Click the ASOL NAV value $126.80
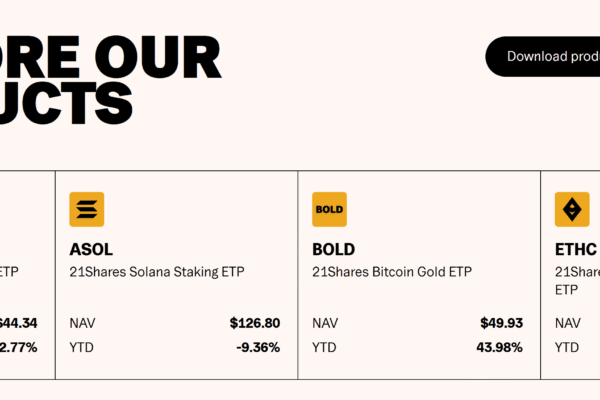 [x=254, y=323]
